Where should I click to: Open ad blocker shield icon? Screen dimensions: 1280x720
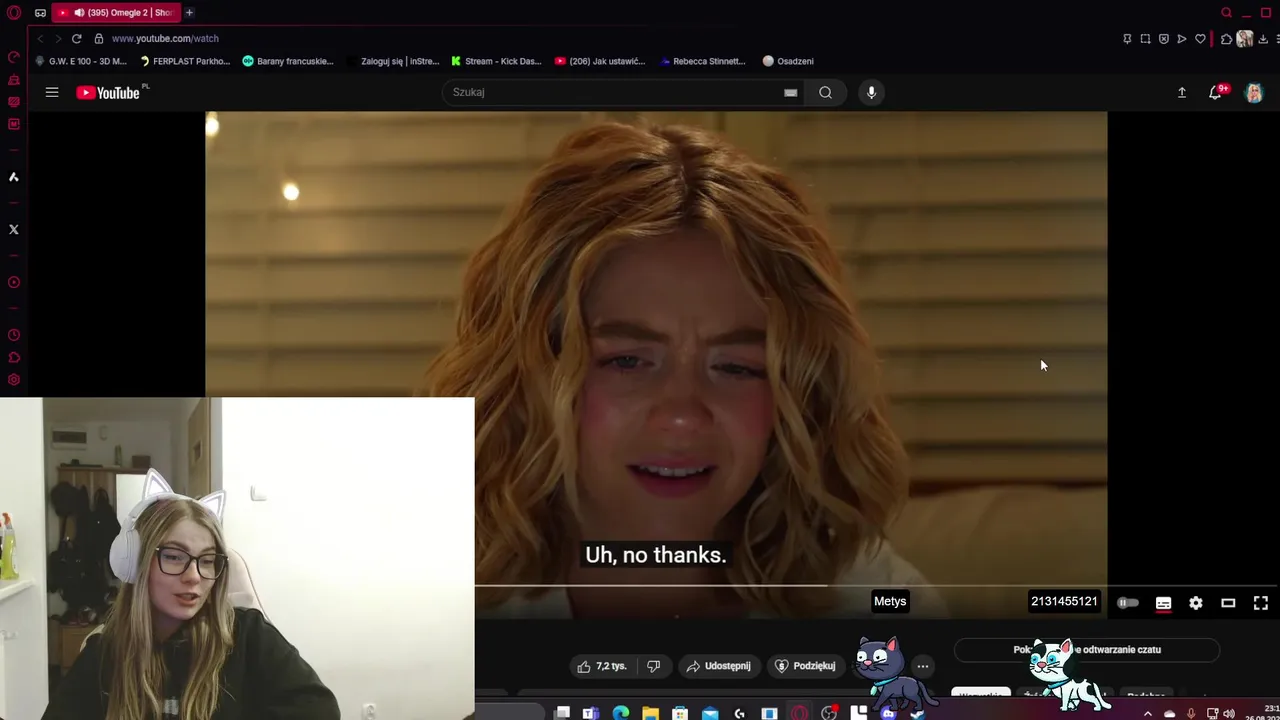tap(1163, 38)
